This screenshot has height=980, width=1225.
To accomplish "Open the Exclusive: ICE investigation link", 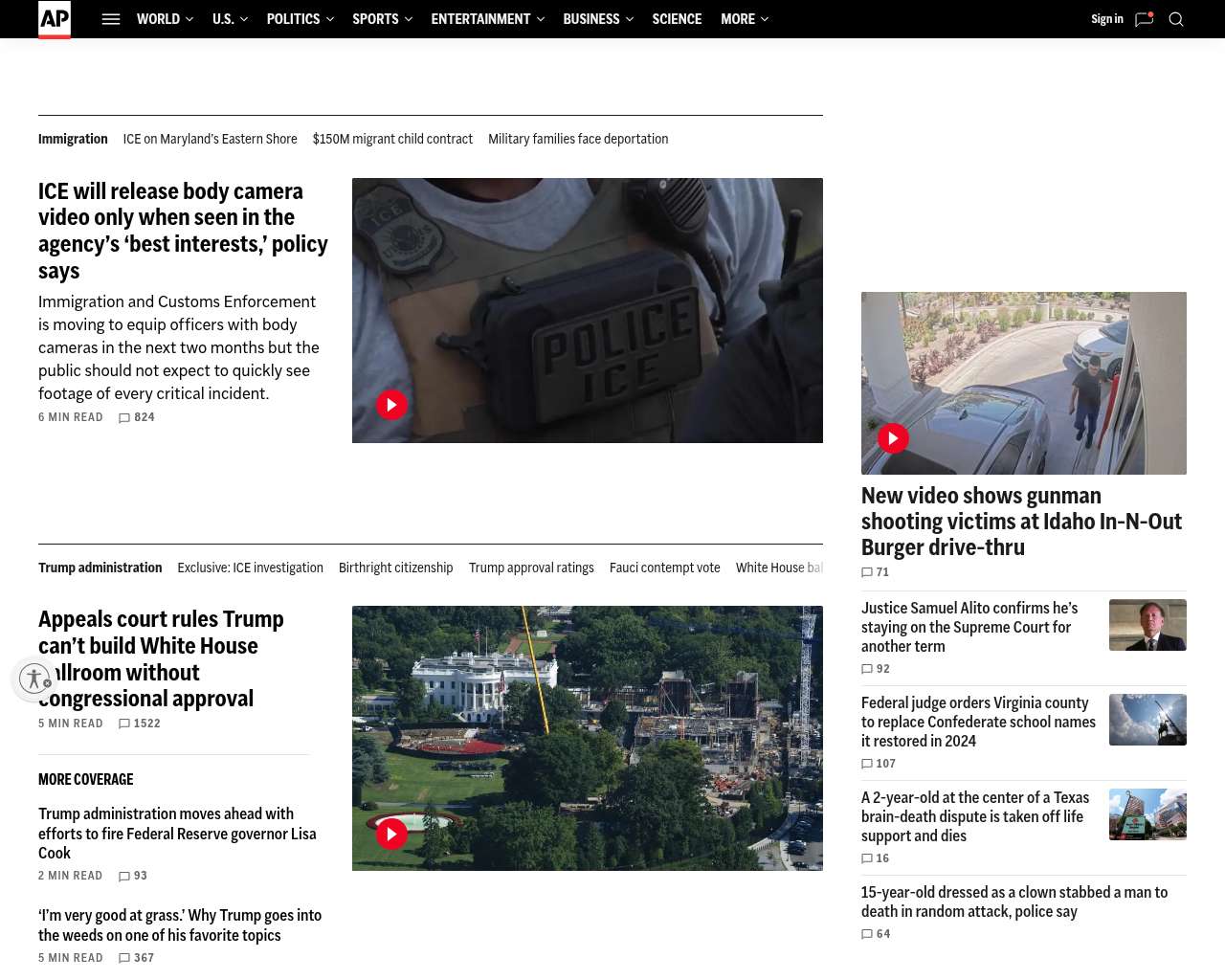I will [250, 568].
